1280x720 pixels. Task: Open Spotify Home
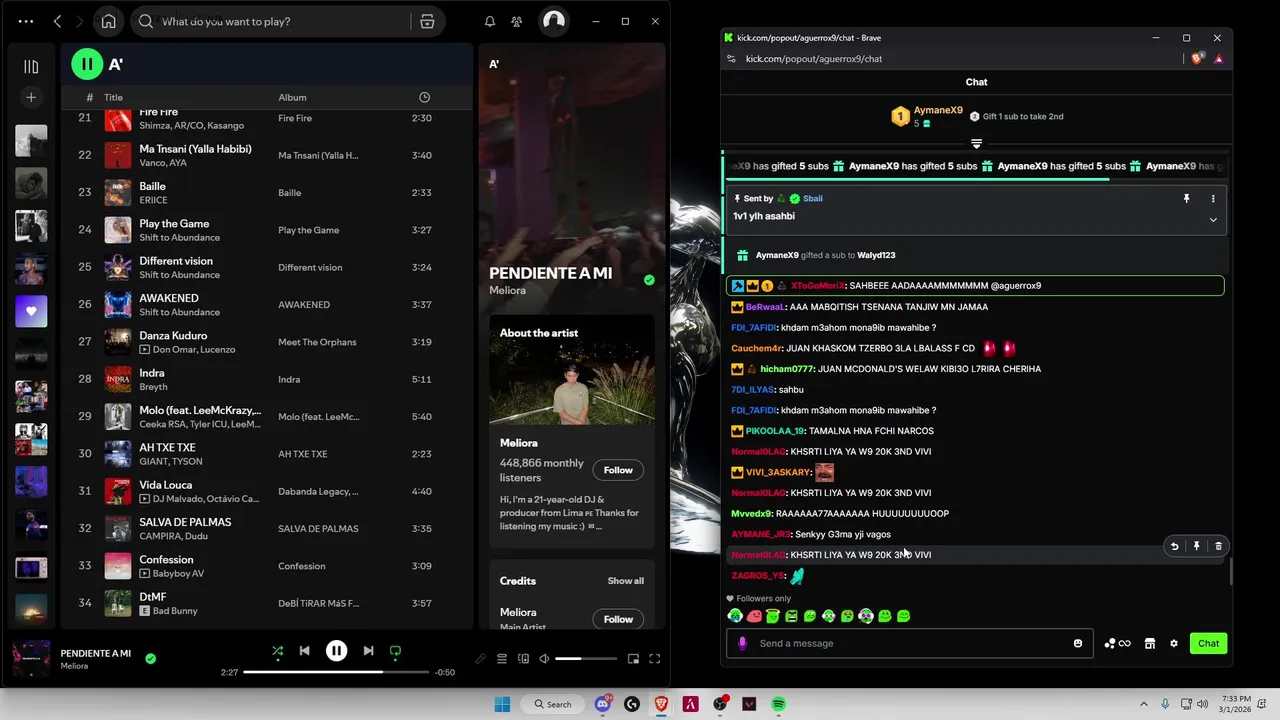point(108,21)
